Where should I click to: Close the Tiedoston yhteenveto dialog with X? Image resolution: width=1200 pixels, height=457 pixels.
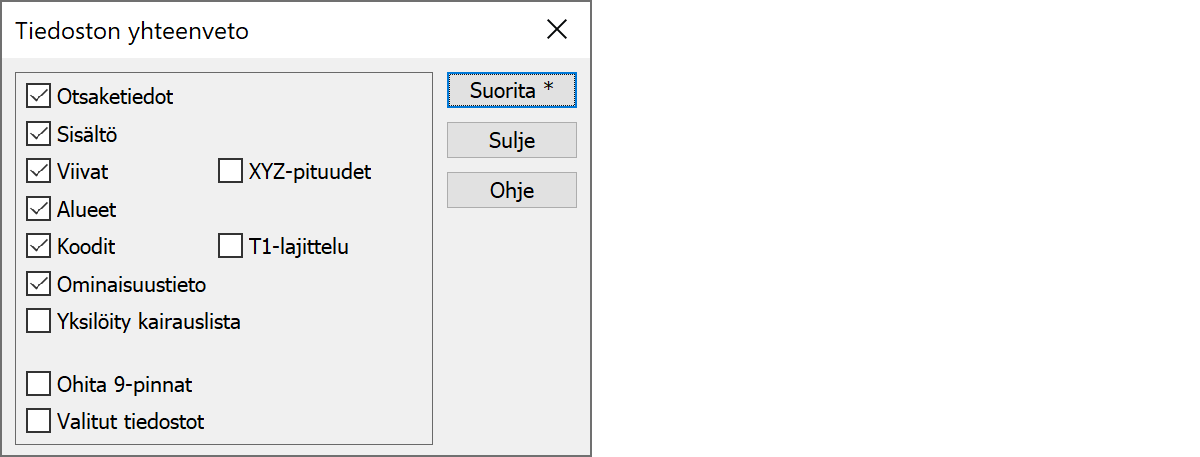557,30
